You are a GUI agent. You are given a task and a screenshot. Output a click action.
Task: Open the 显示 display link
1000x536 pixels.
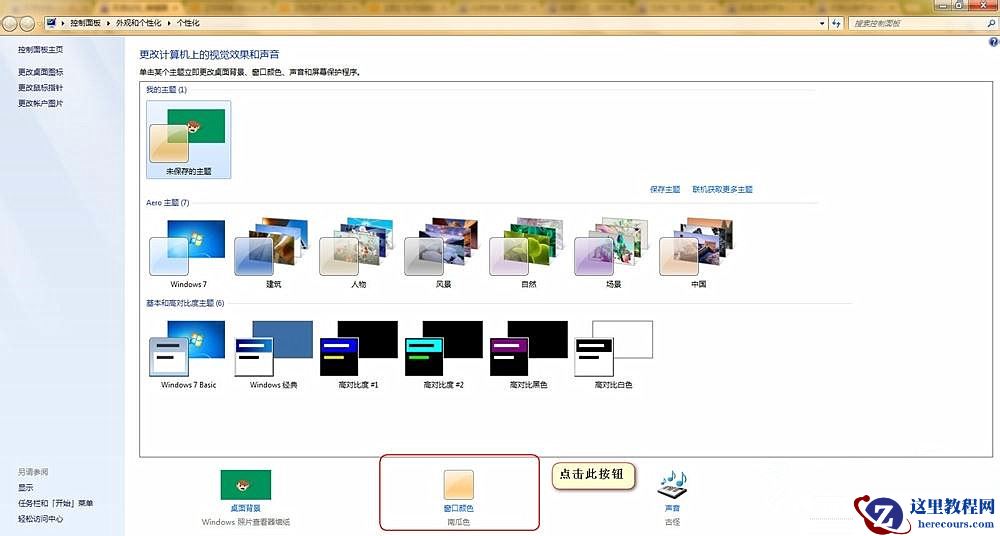[26, 488]
